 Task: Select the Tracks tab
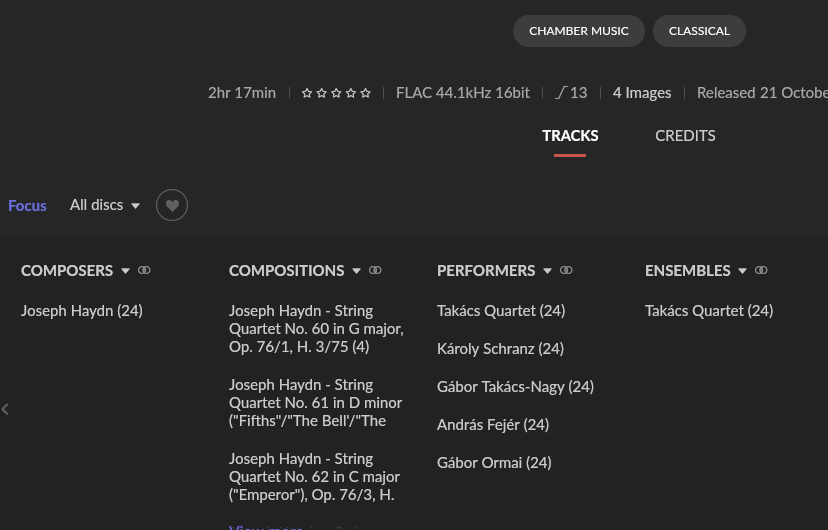click(x=570, y=136)
